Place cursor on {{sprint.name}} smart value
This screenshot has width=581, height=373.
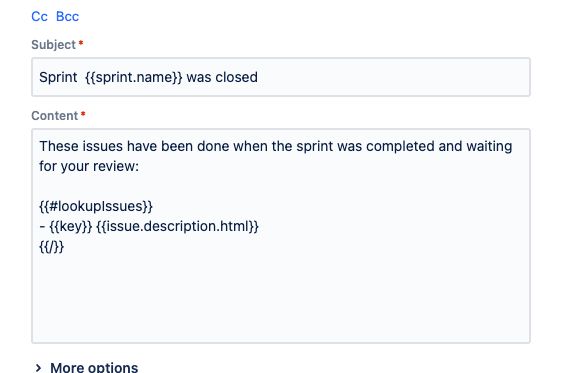pyautogui.click(x=134, y=77)
